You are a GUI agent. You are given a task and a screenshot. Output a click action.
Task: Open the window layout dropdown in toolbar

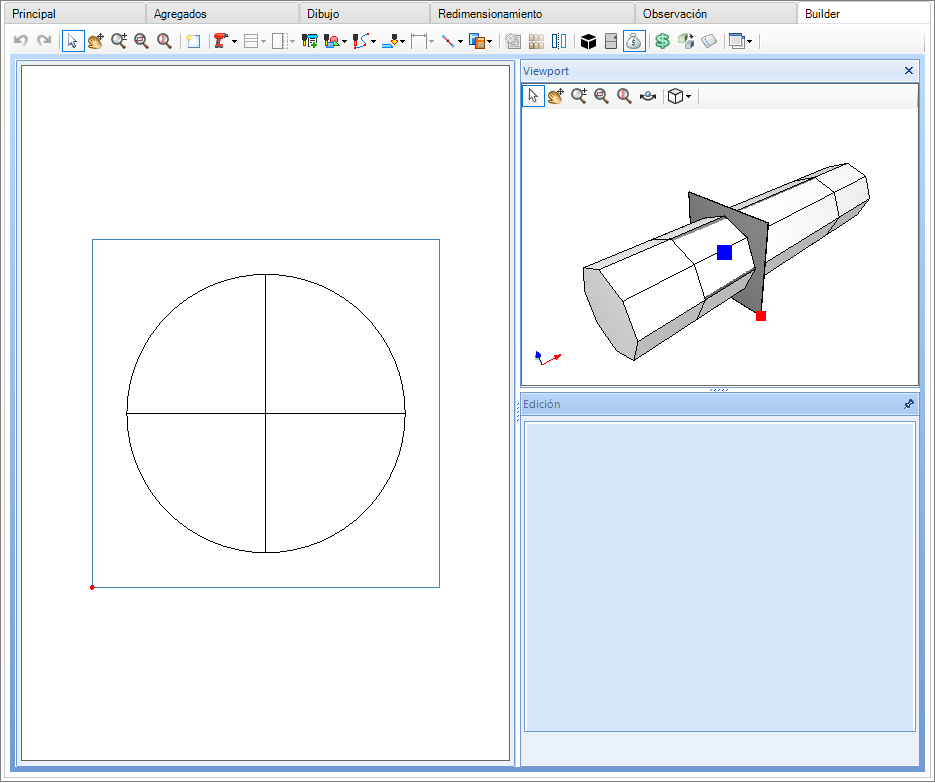click(x=749, y=42)
